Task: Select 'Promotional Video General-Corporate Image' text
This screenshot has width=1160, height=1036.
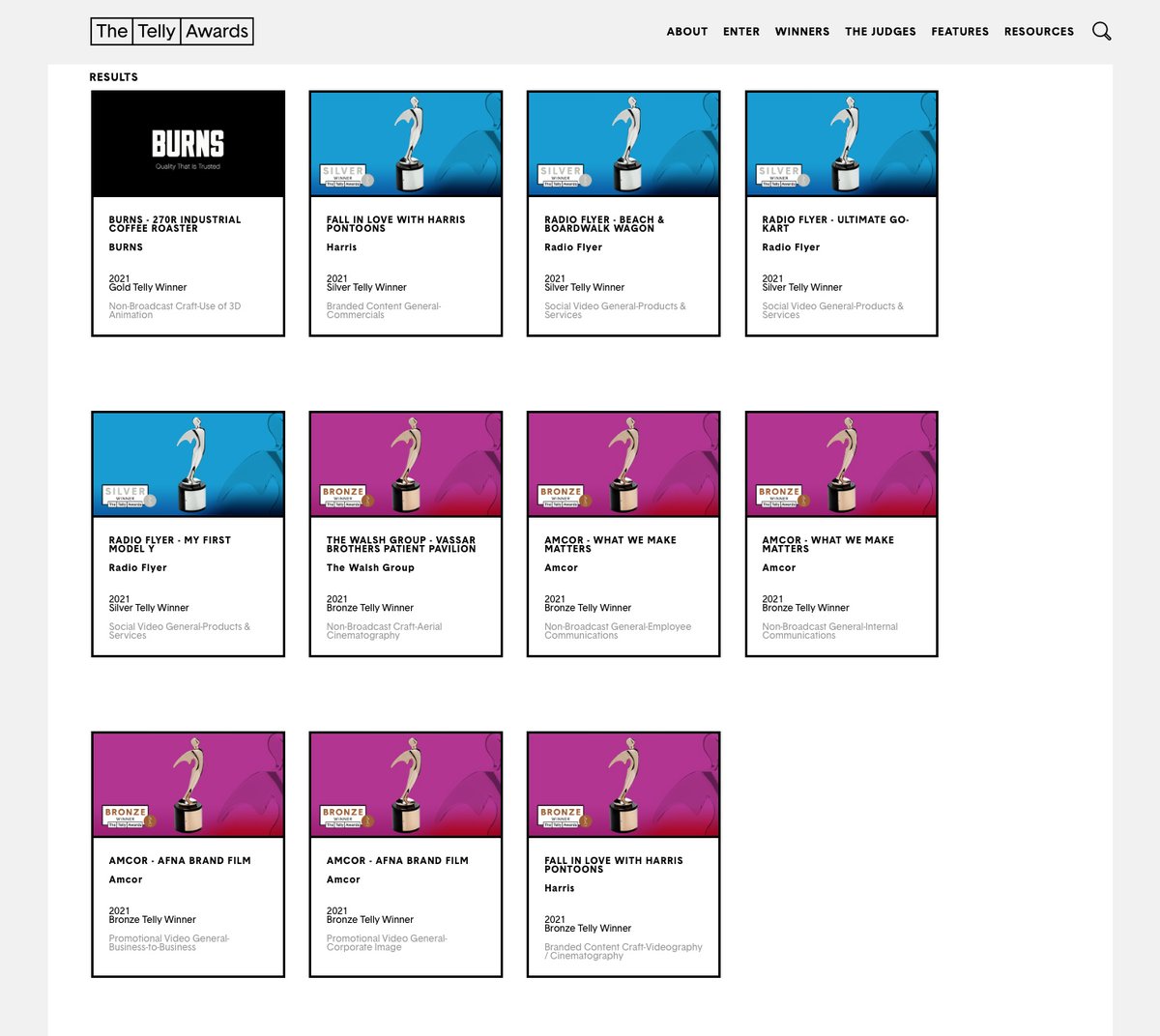Action: pos(387,943)
